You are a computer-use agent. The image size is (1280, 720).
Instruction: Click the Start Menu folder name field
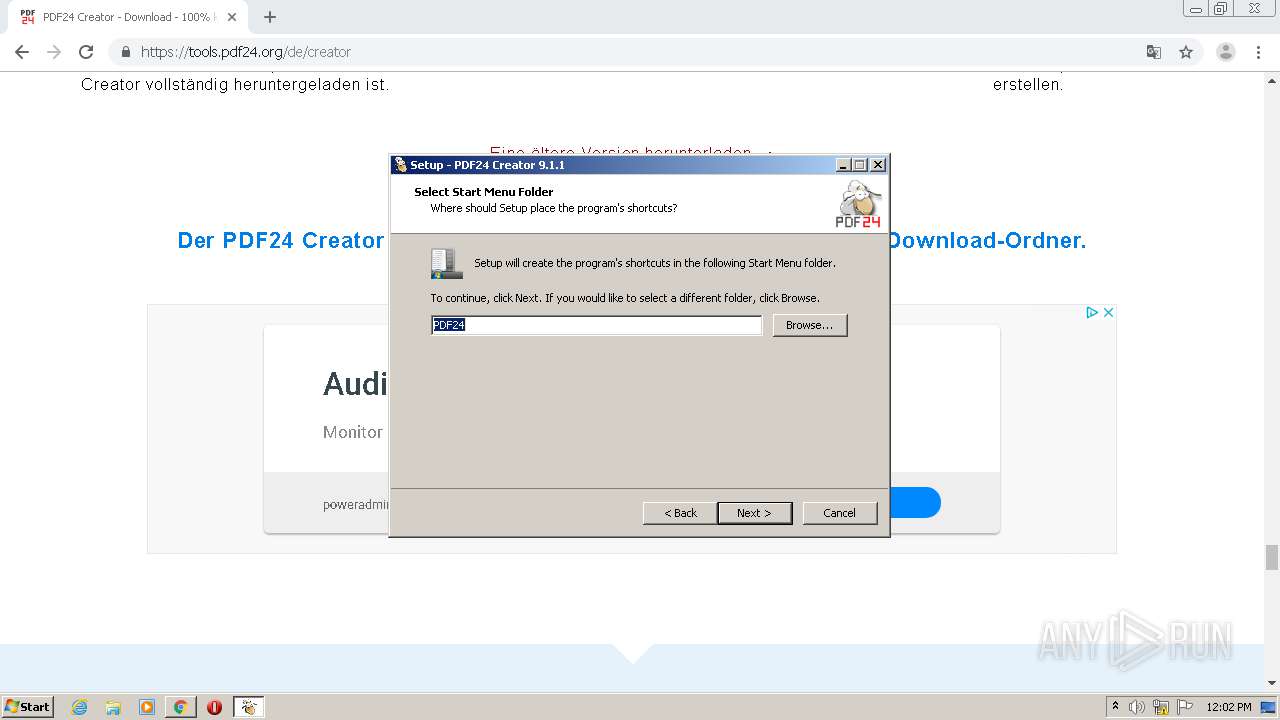[596, 325]
